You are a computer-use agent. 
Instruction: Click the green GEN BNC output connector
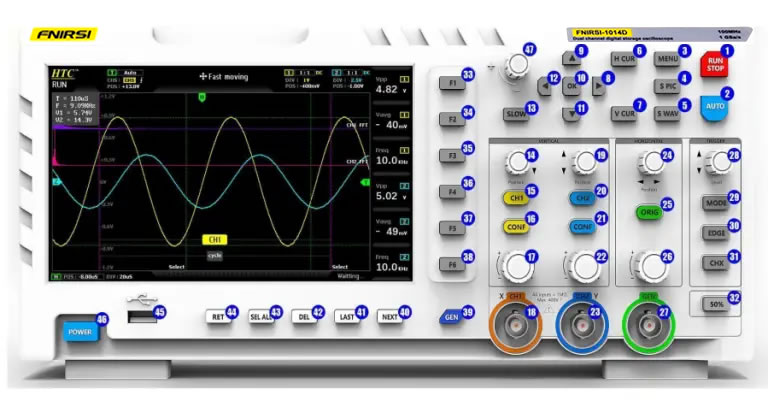point(649,324)
